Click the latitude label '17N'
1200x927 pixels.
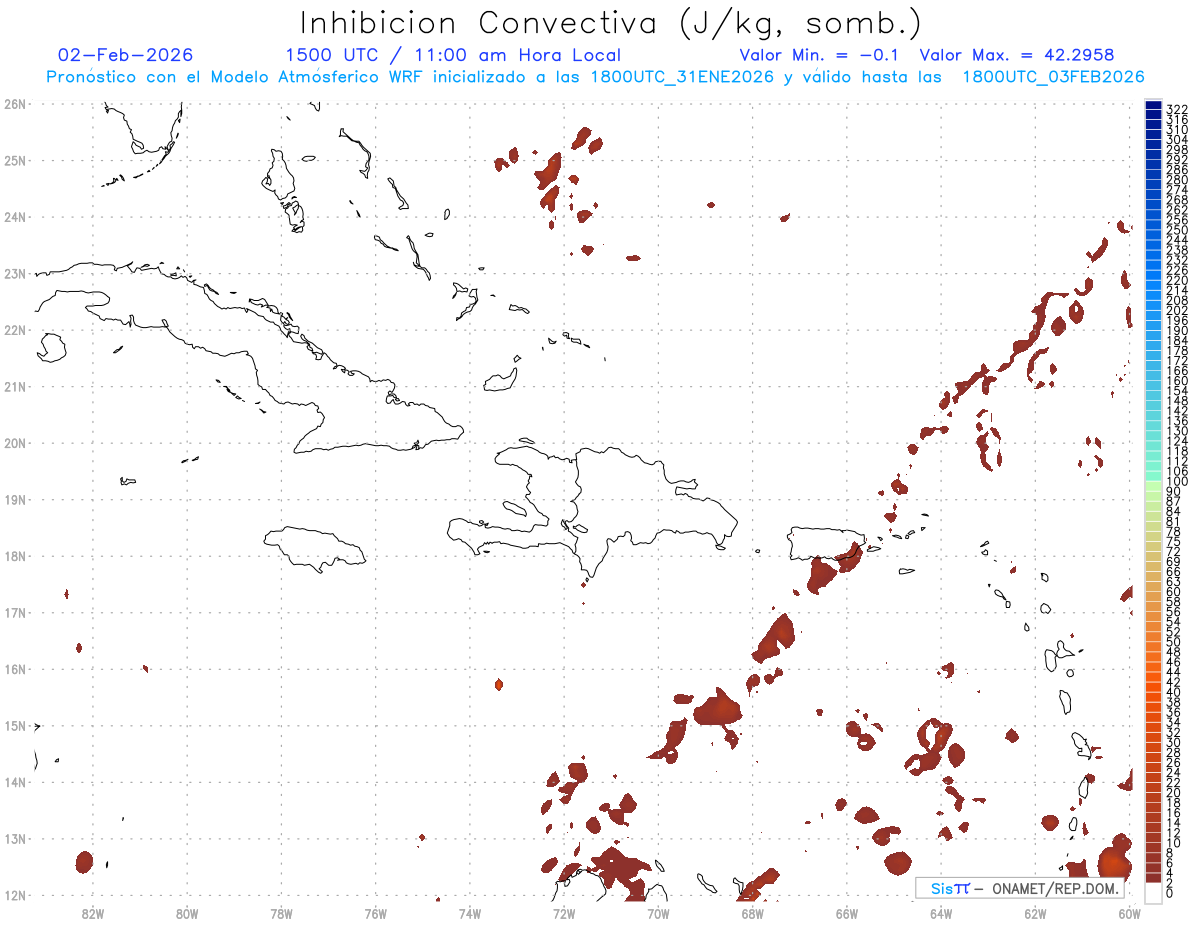pos(14,612)
